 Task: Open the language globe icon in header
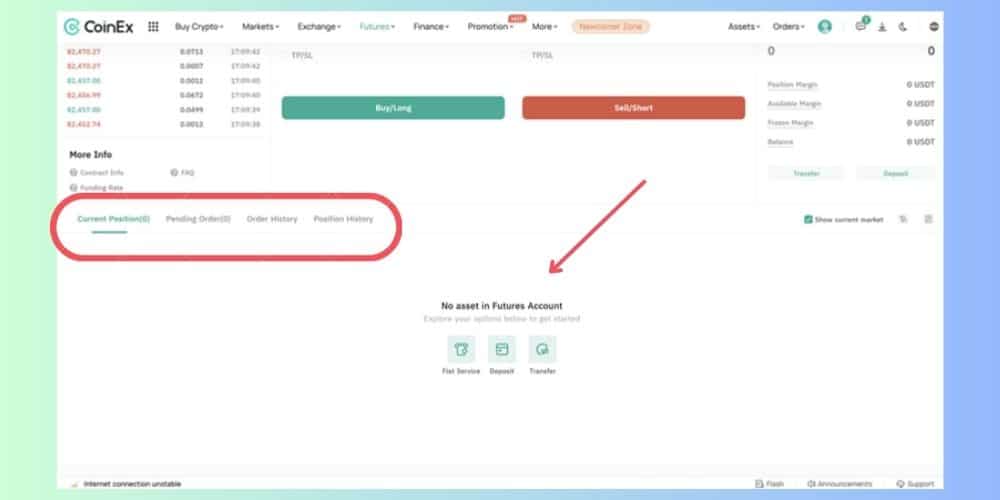click(934, 27)
